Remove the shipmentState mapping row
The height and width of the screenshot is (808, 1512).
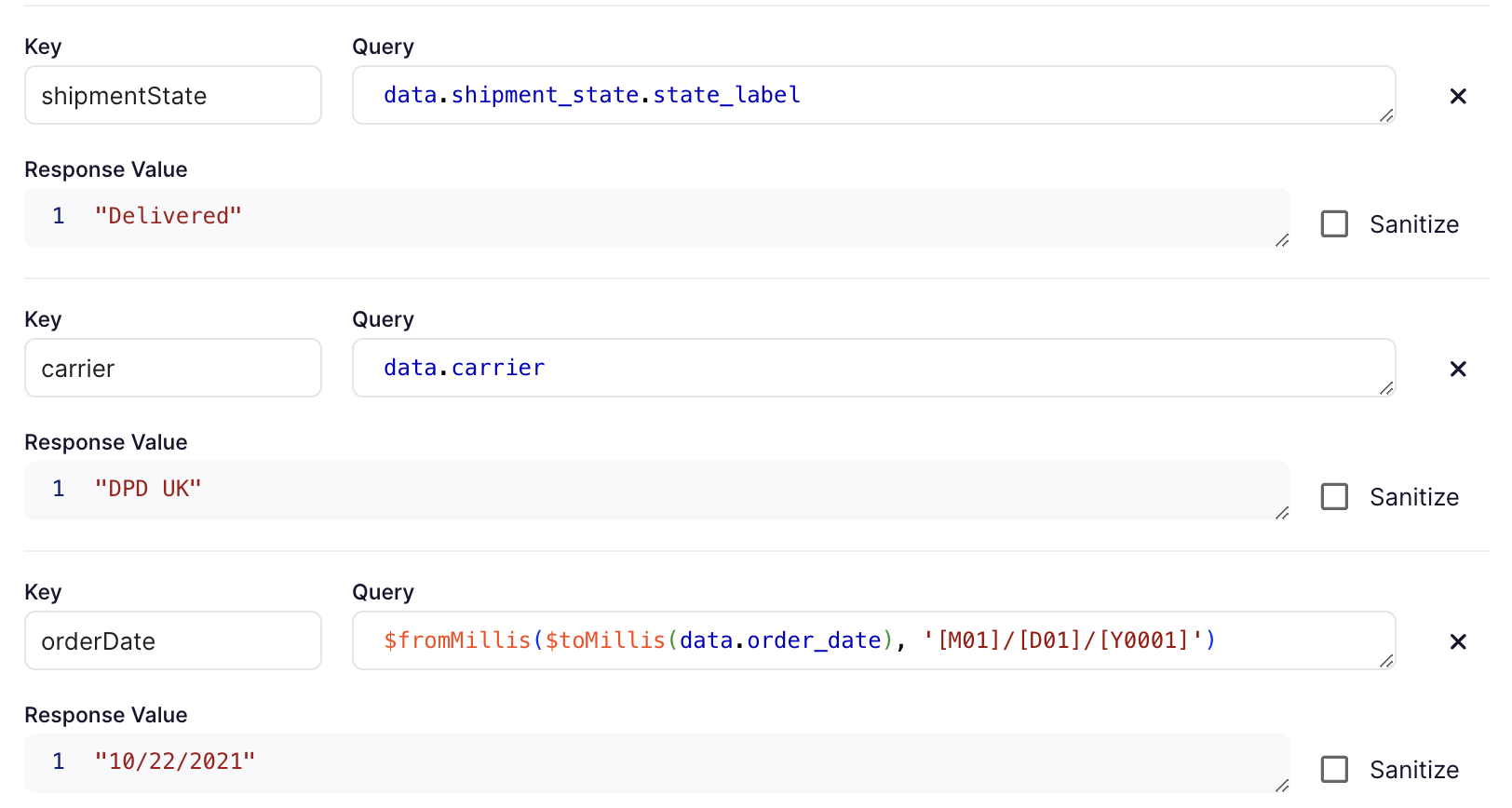(1458, 96)
